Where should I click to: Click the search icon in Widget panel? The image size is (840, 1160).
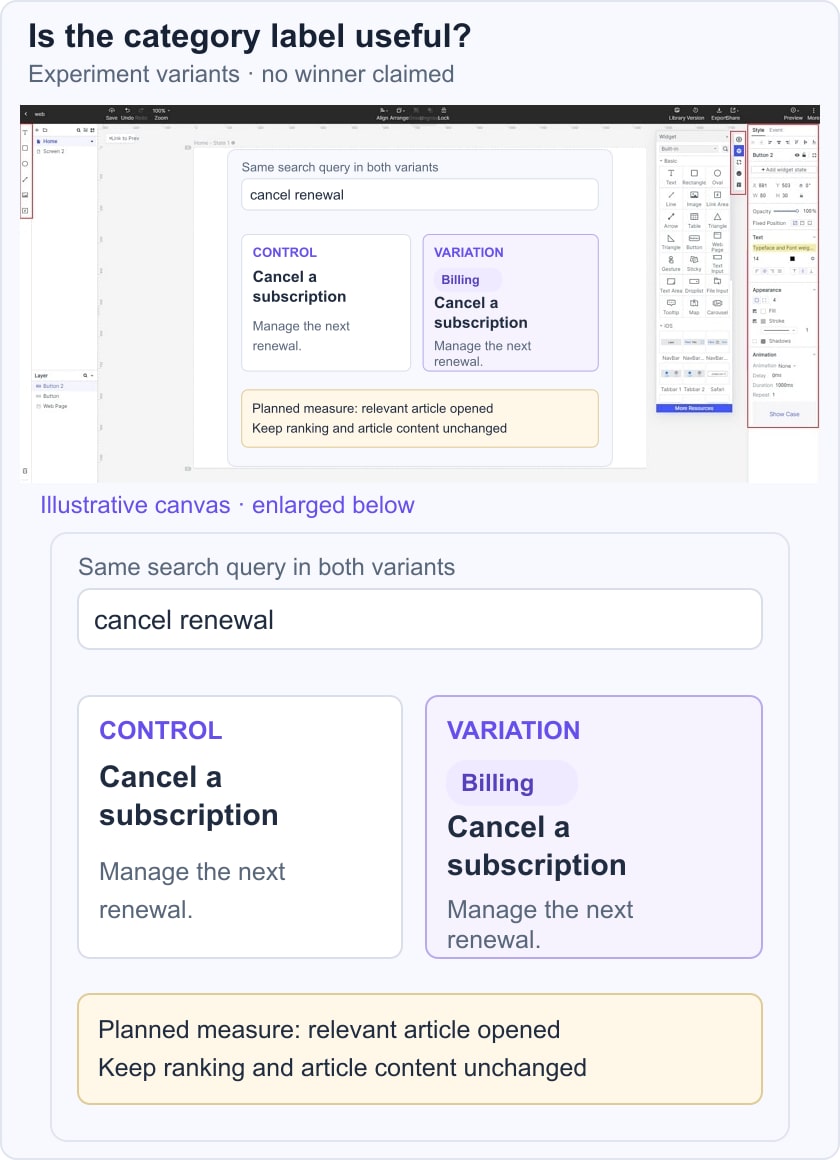(725, 149)
